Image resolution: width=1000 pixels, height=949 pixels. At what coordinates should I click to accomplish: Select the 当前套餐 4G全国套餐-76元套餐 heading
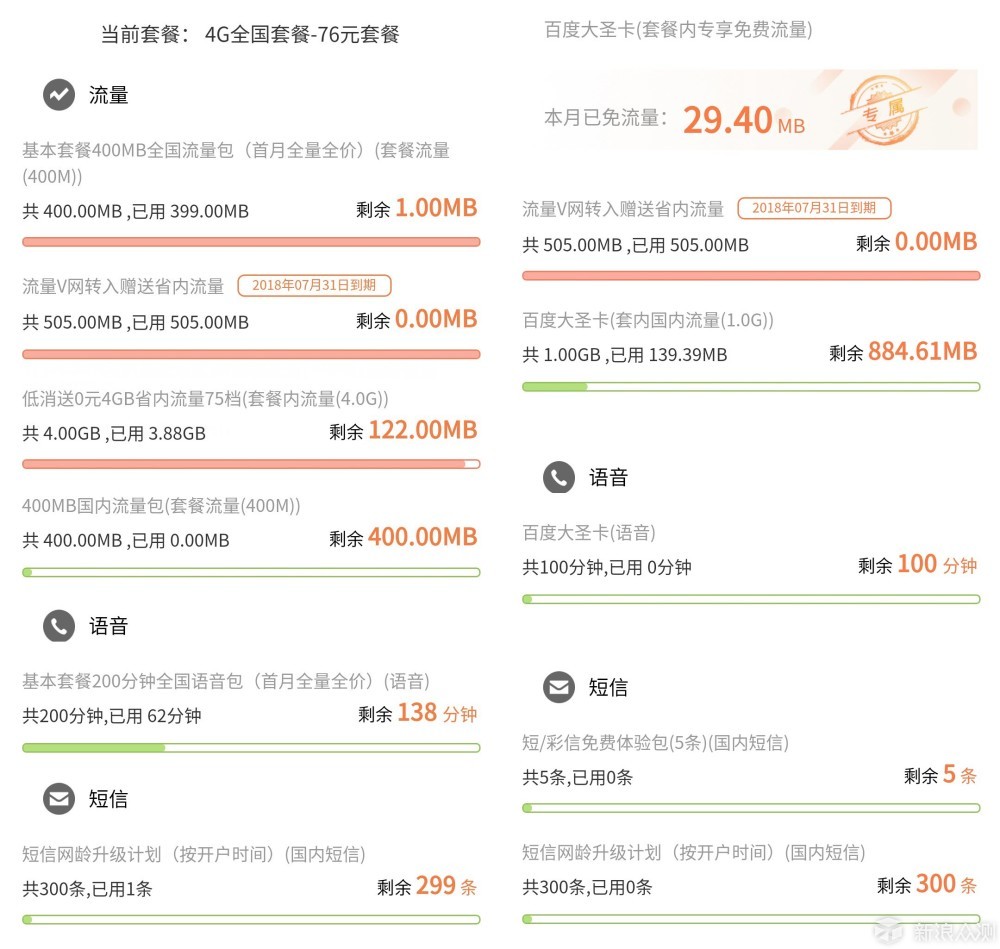[250, 34]
